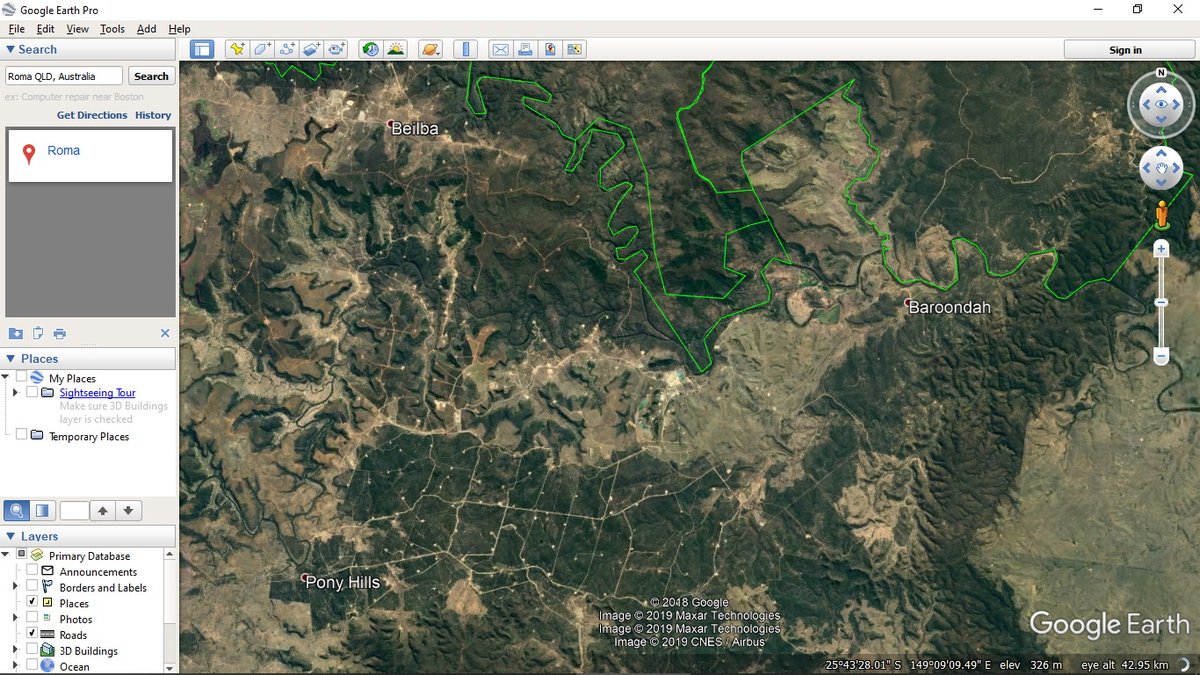
Task: Open the Add menu
Action: point(146,29)
